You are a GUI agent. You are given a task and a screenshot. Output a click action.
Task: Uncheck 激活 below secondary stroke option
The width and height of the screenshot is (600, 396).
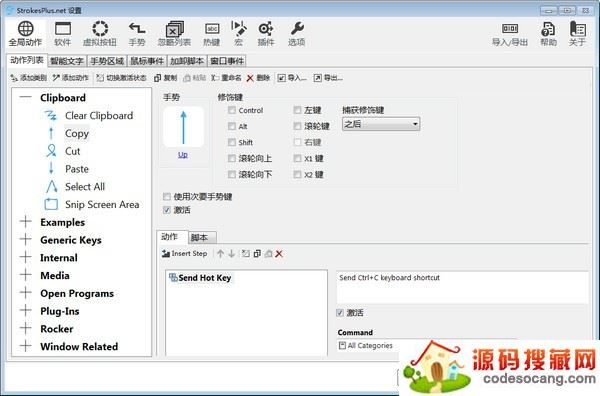(166, 210)
